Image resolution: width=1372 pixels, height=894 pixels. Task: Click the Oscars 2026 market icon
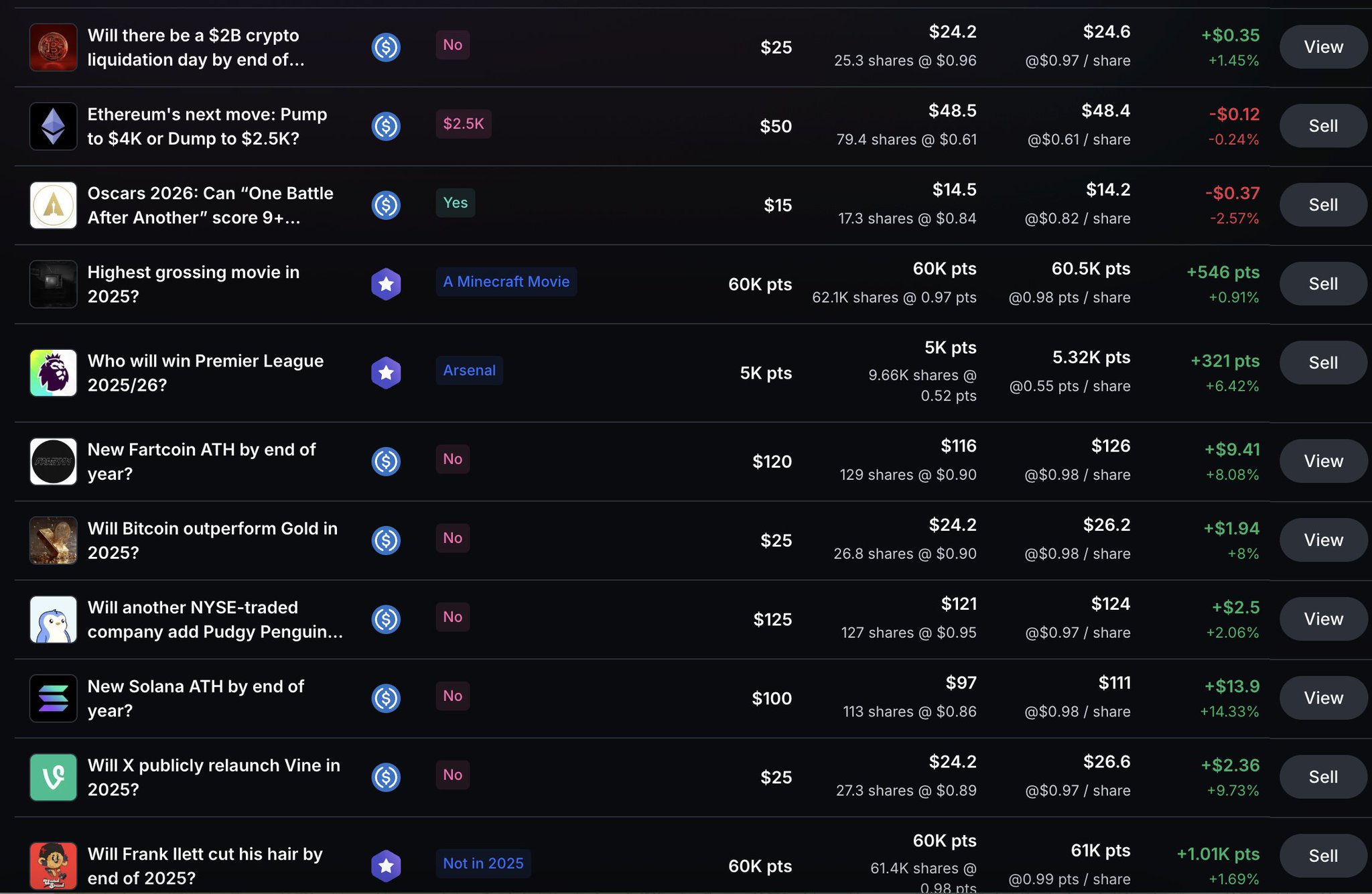[x=53, y=205]
